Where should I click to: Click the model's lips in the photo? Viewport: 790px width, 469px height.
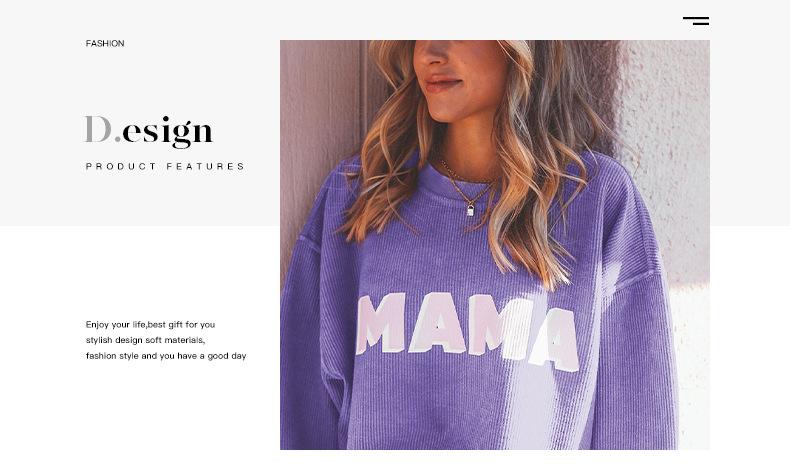click(x=442, y=83)
